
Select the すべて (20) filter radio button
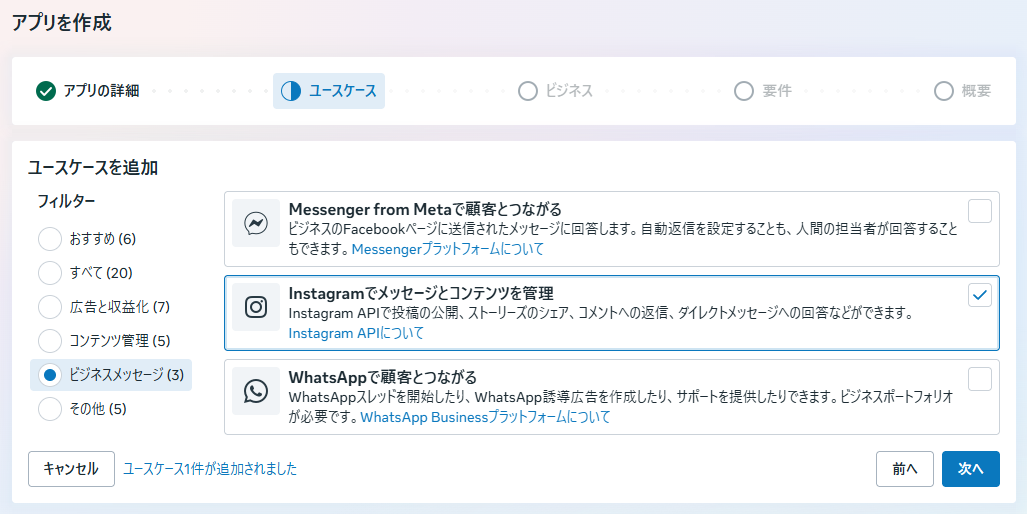point(50,273)
